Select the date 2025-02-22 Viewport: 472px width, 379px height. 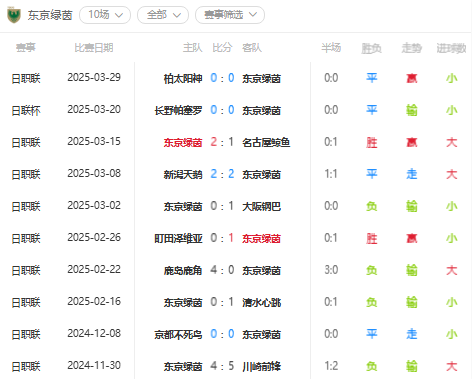(94, 270)
